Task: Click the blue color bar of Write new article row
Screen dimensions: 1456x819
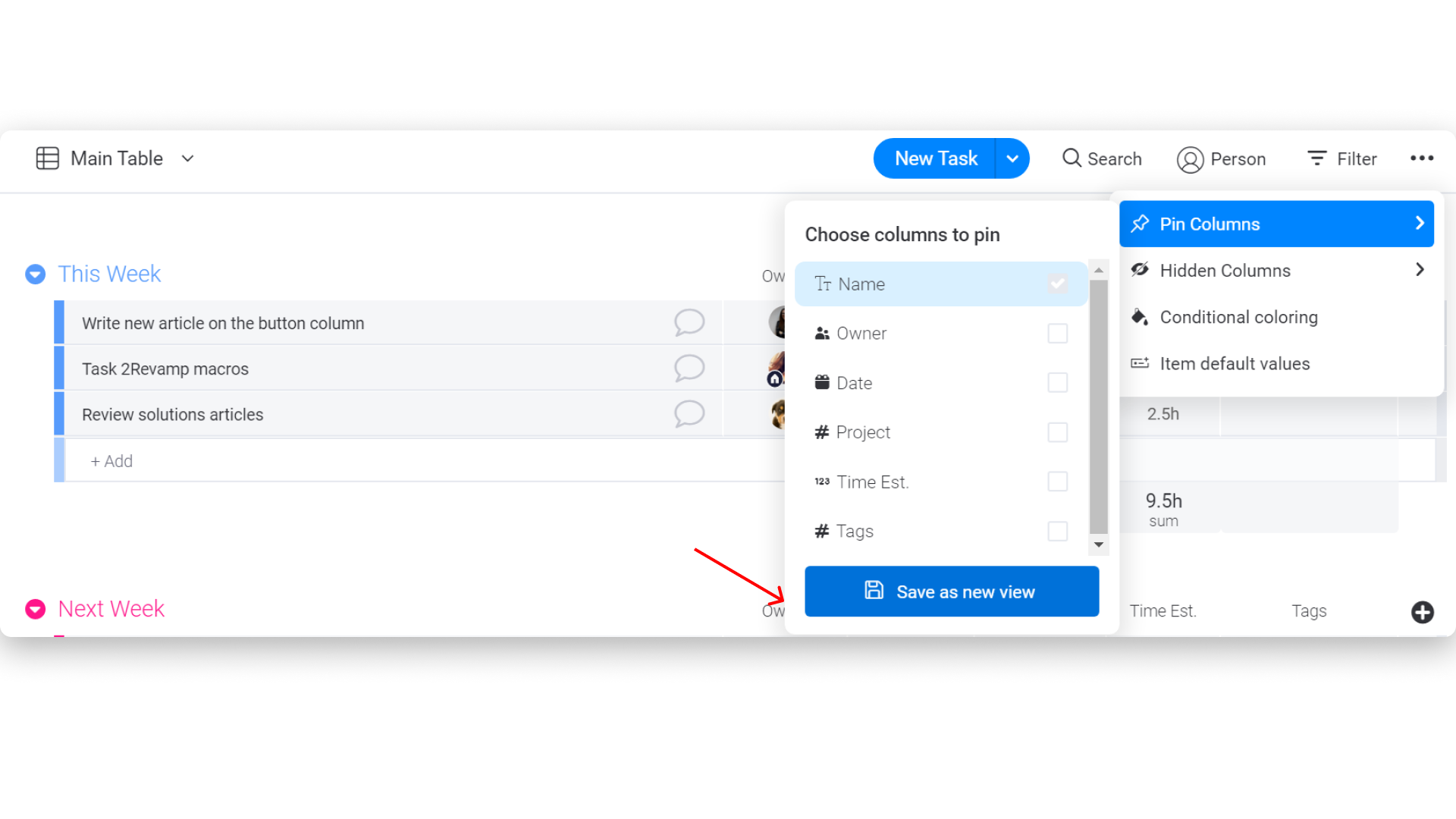Action: (59, 322)
